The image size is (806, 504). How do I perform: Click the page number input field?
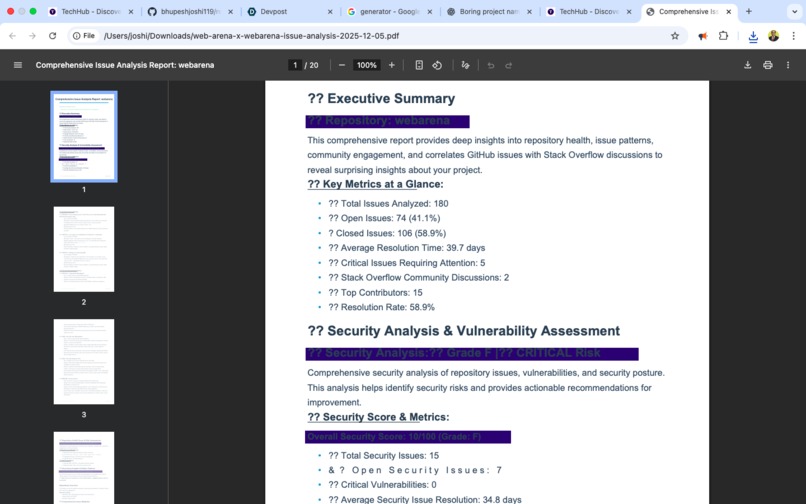coord(295,65)
